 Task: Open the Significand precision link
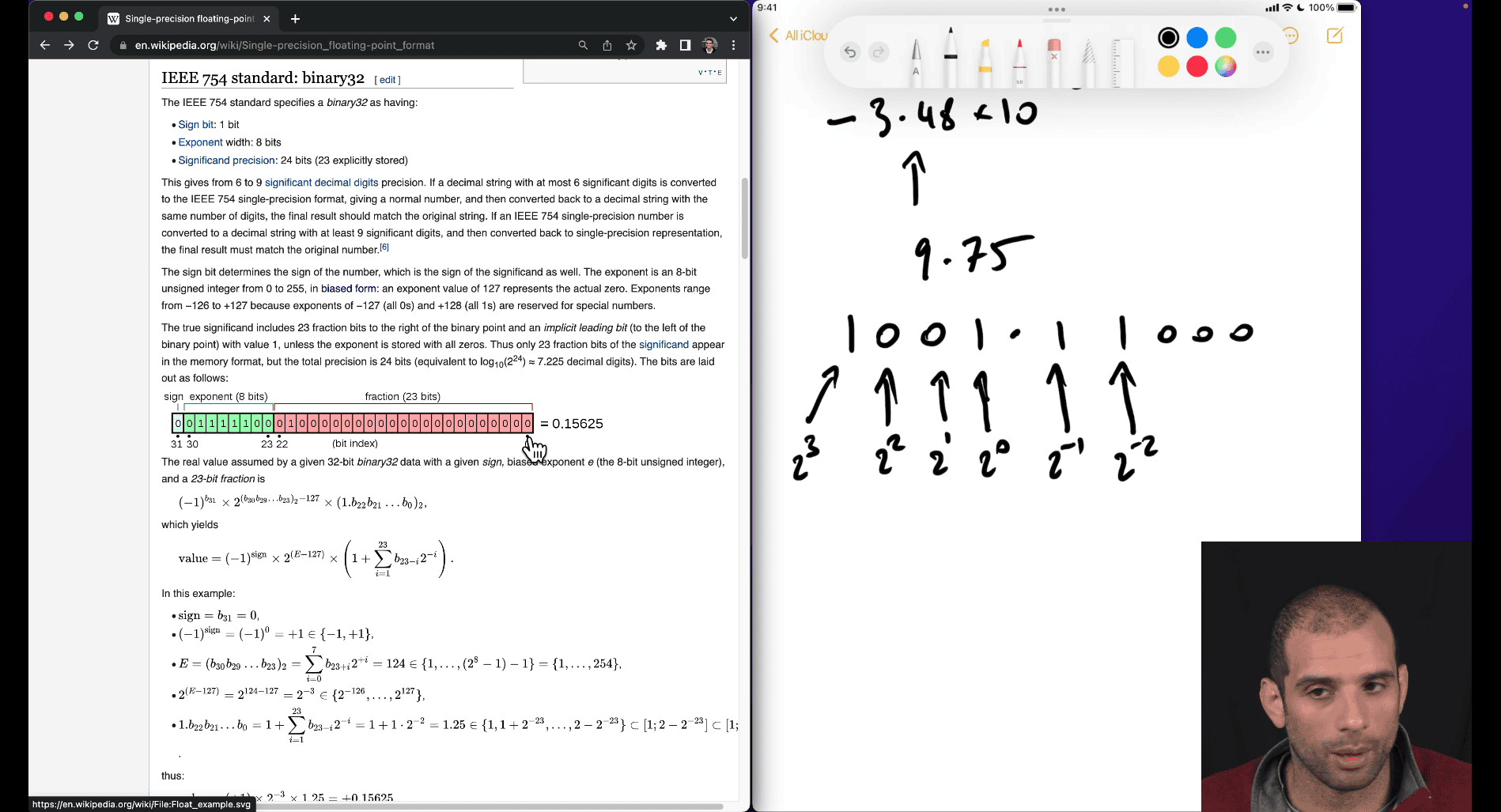pos(226,161)
